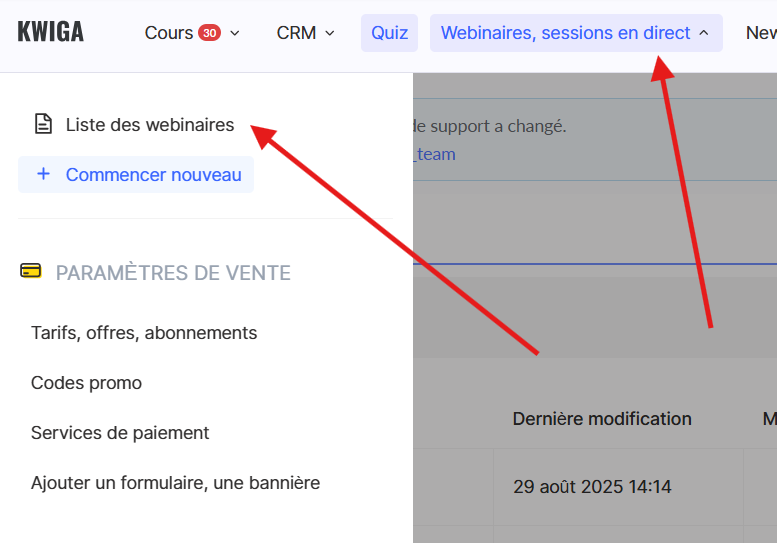
Task: Collapse the Webinaires menu using its chevron
Action: pyautogui.click(x=703, y=33)
